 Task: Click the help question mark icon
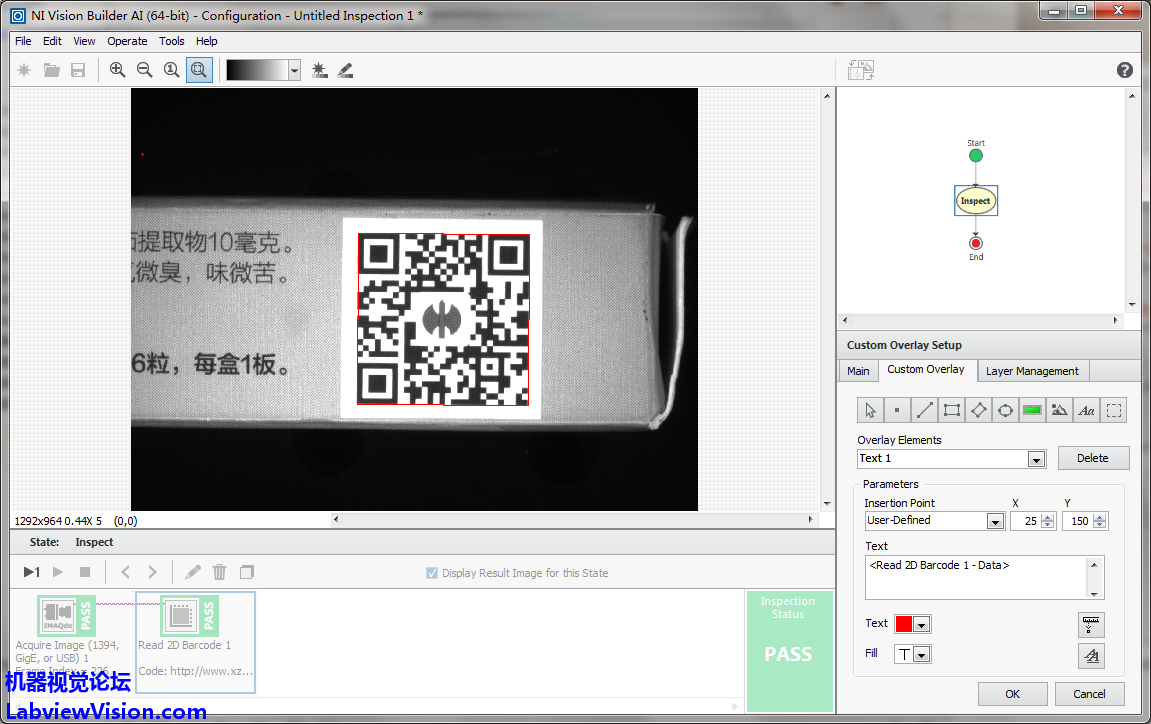[x=1125, y=70]
